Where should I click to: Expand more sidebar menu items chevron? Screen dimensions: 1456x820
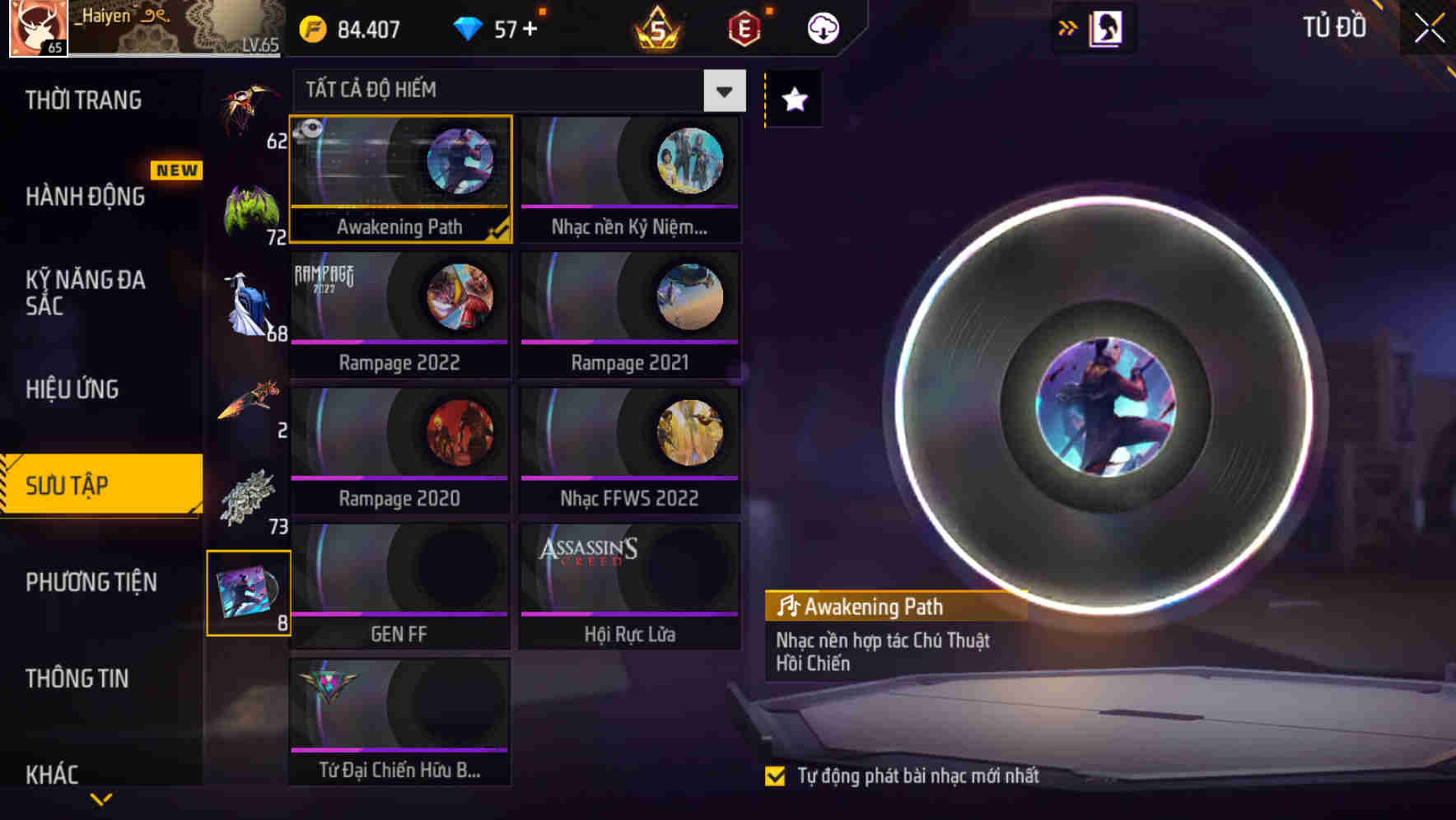[x=101, y=799]
